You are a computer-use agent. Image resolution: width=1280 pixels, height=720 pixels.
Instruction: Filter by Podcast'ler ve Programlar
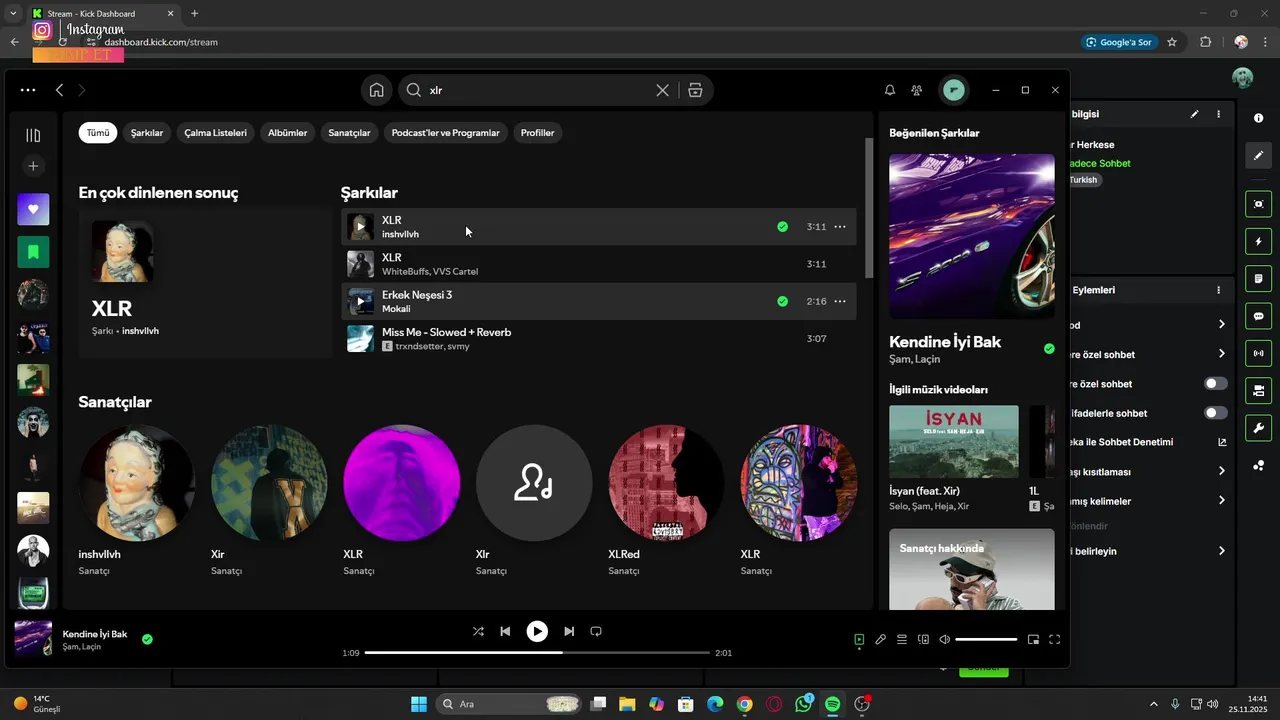pos(445,133)
